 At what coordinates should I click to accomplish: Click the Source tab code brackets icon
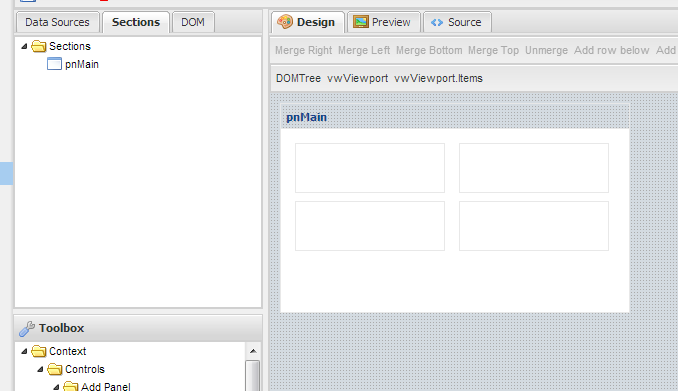[437, 22]
